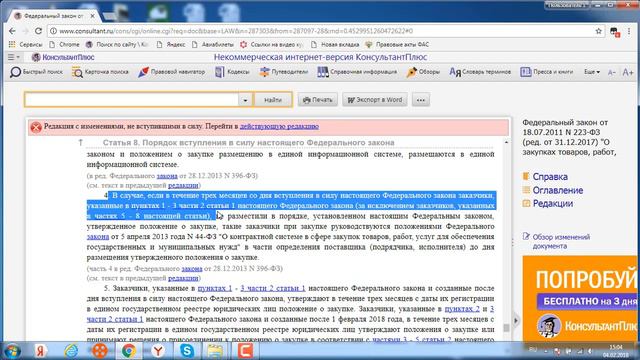Viewport: 640px width, 360px height.
Task: Decrease font size with A- button
Action: [611, 72]
